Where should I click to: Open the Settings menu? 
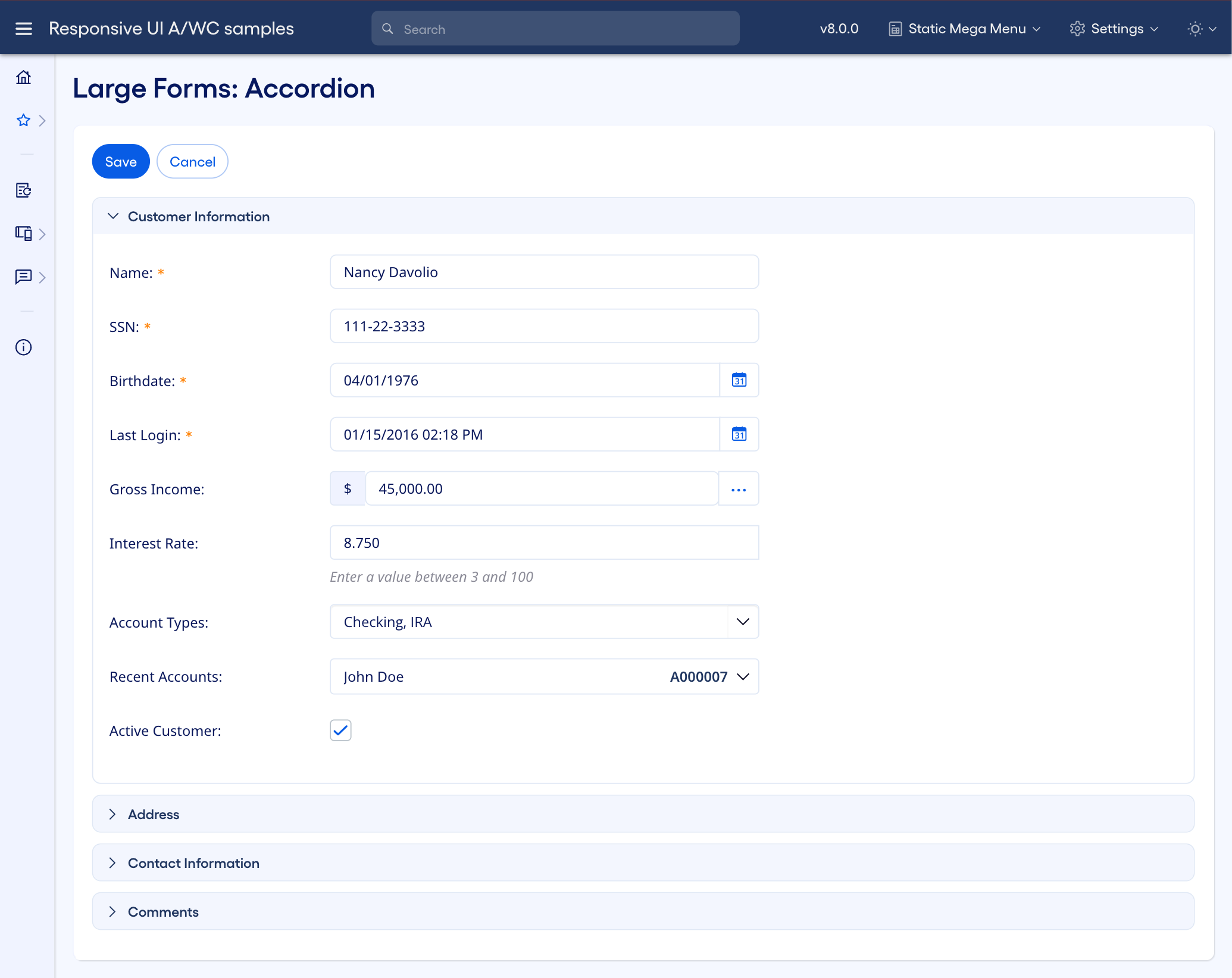coord(1114,28)
